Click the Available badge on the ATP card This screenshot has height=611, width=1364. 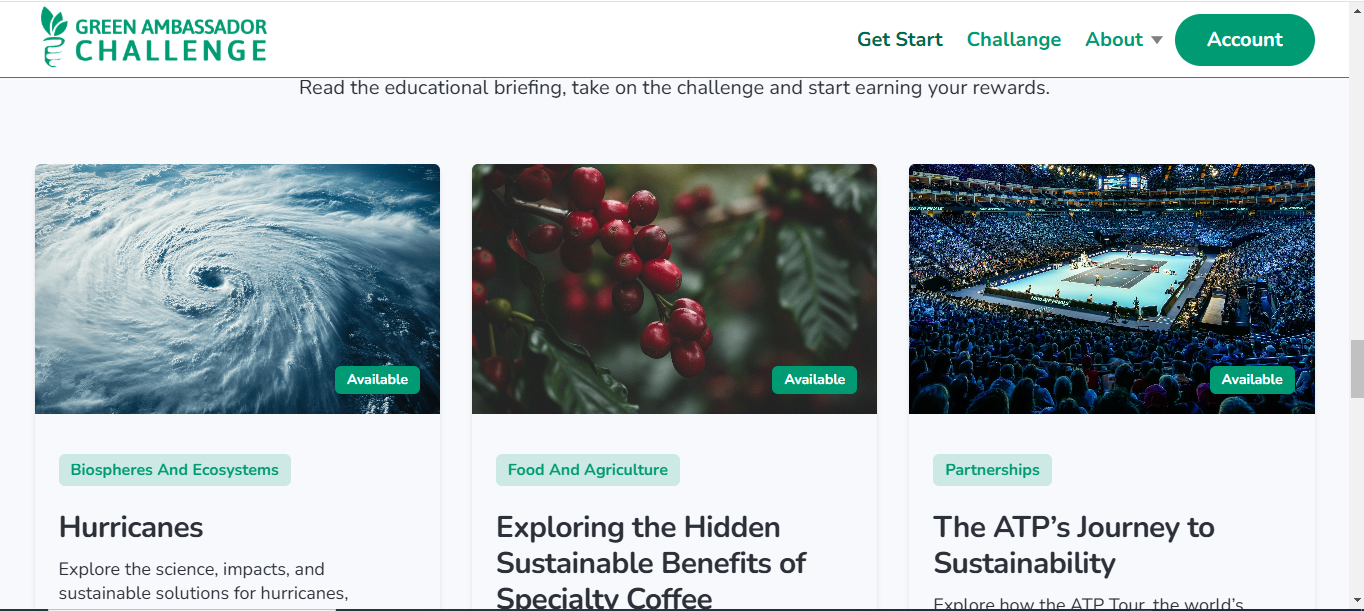pyautogui.click(x=1252, y=380)
